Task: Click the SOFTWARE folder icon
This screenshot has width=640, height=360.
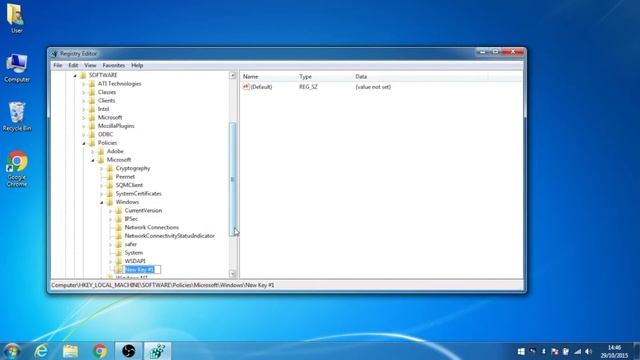Action: (83, 75)
